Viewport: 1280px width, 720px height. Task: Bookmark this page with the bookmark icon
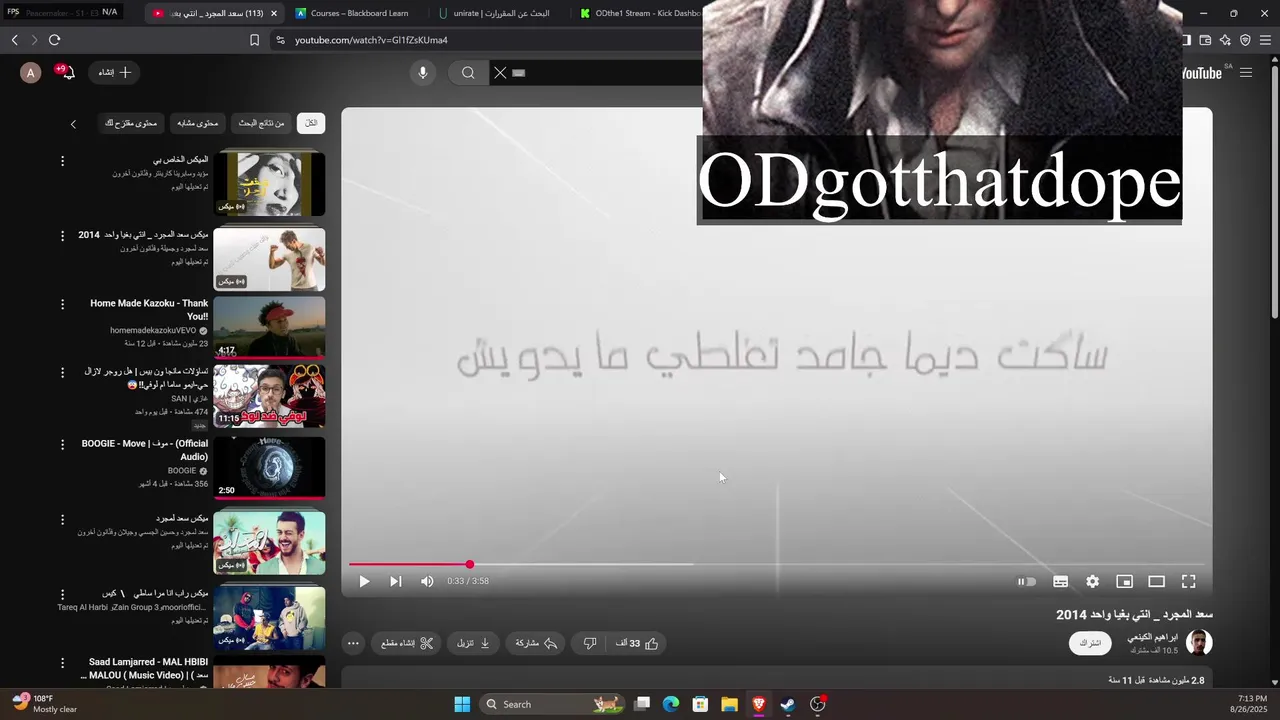coord(254,40)
